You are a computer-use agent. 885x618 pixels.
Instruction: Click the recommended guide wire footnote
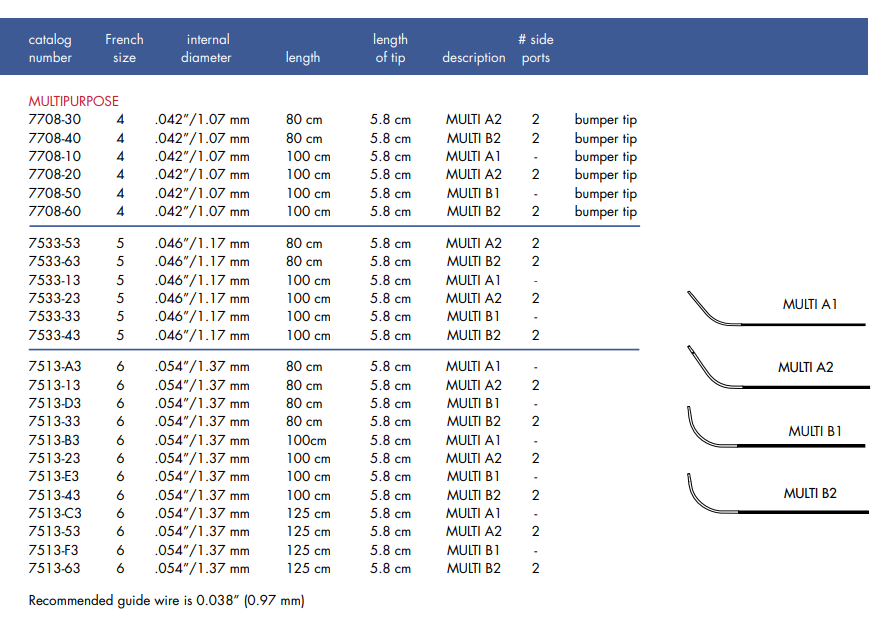[166, 601]
